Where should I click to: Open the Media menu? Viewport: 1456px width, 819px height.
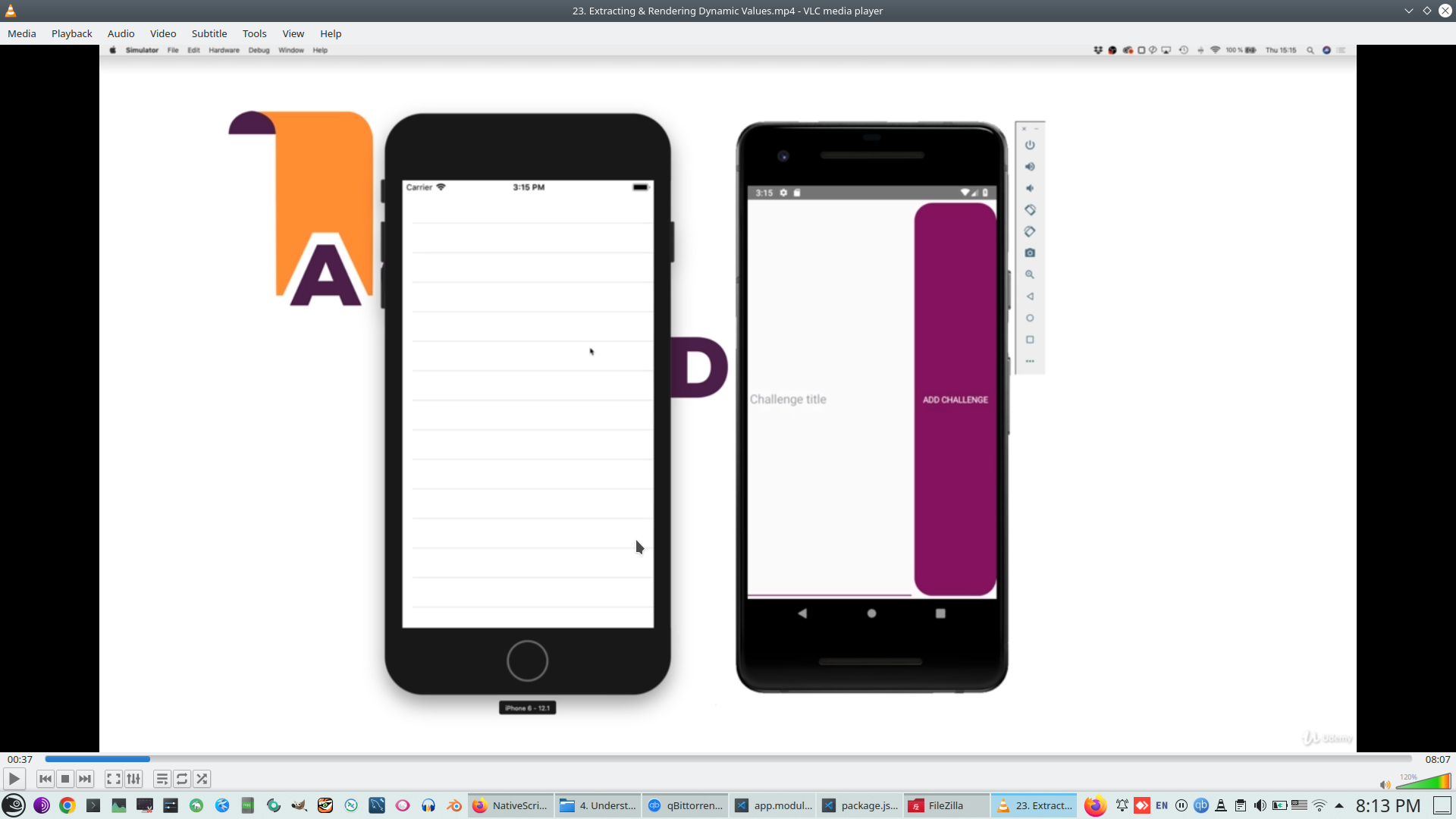point(21,33)
